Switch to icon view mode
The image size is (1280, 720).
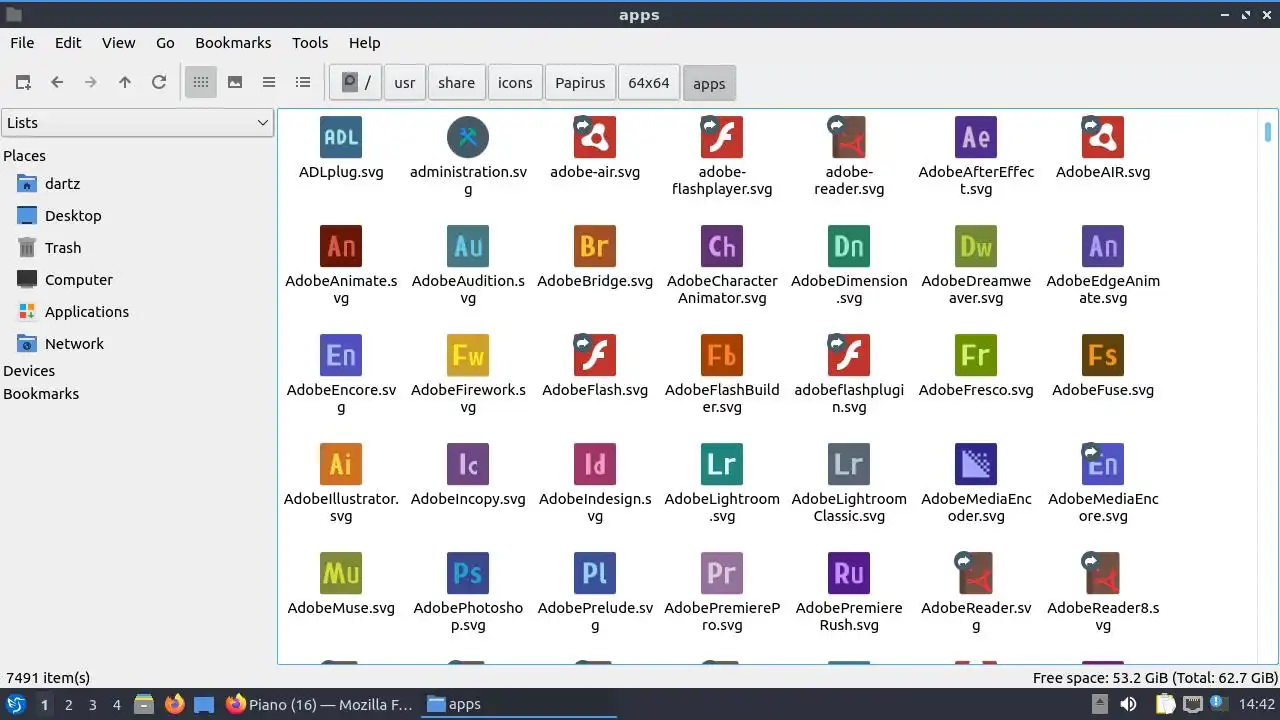coord(201,82)
